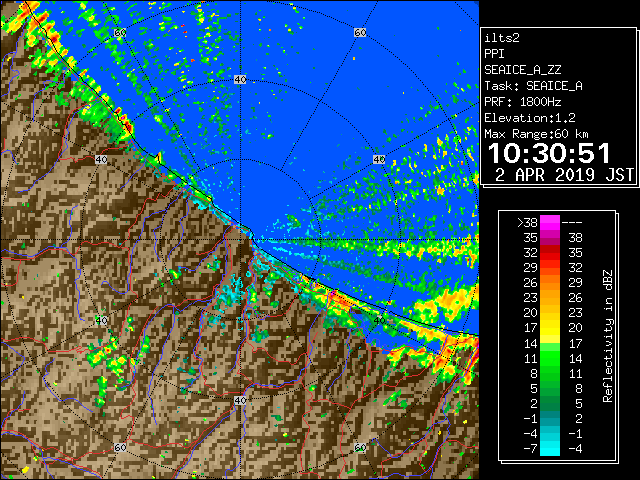Click the 10:30:51 timestamp

click(x=549, y=153)
